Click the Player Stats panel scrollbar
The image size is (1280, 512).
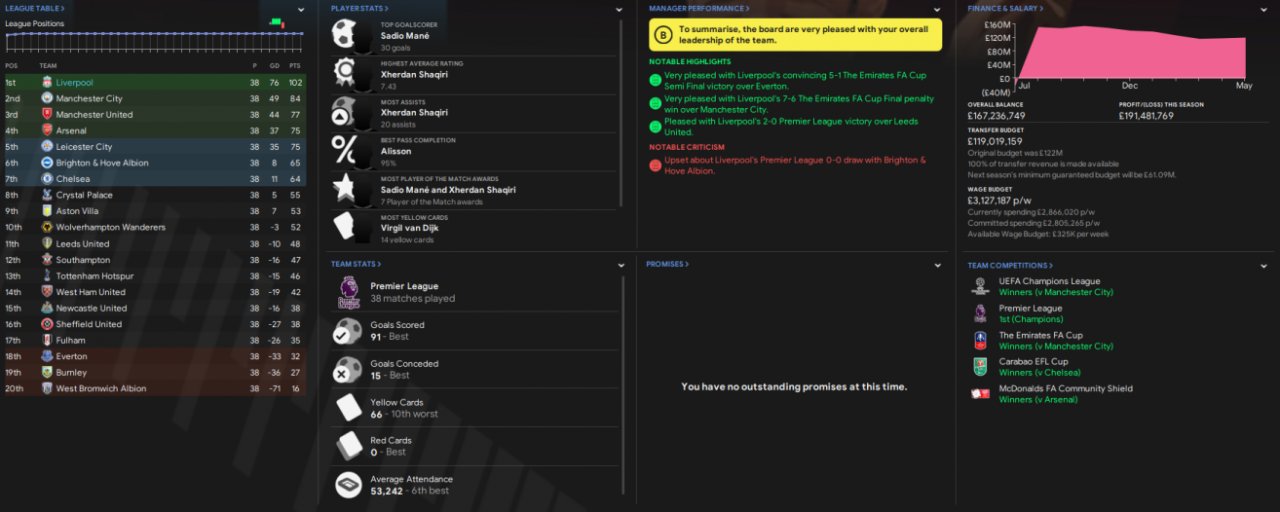[622, 111]
